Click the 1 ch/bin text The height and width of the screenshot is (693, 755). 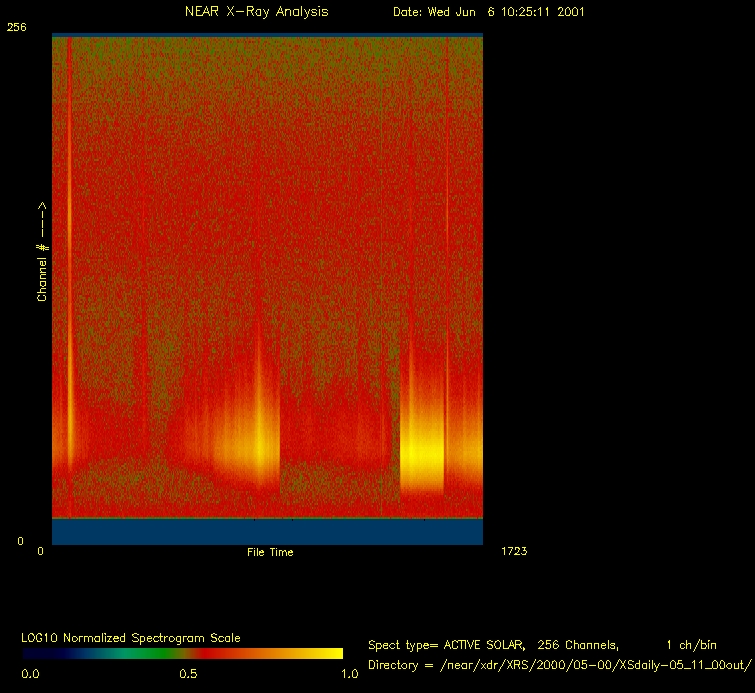click(x=691, y=645)
